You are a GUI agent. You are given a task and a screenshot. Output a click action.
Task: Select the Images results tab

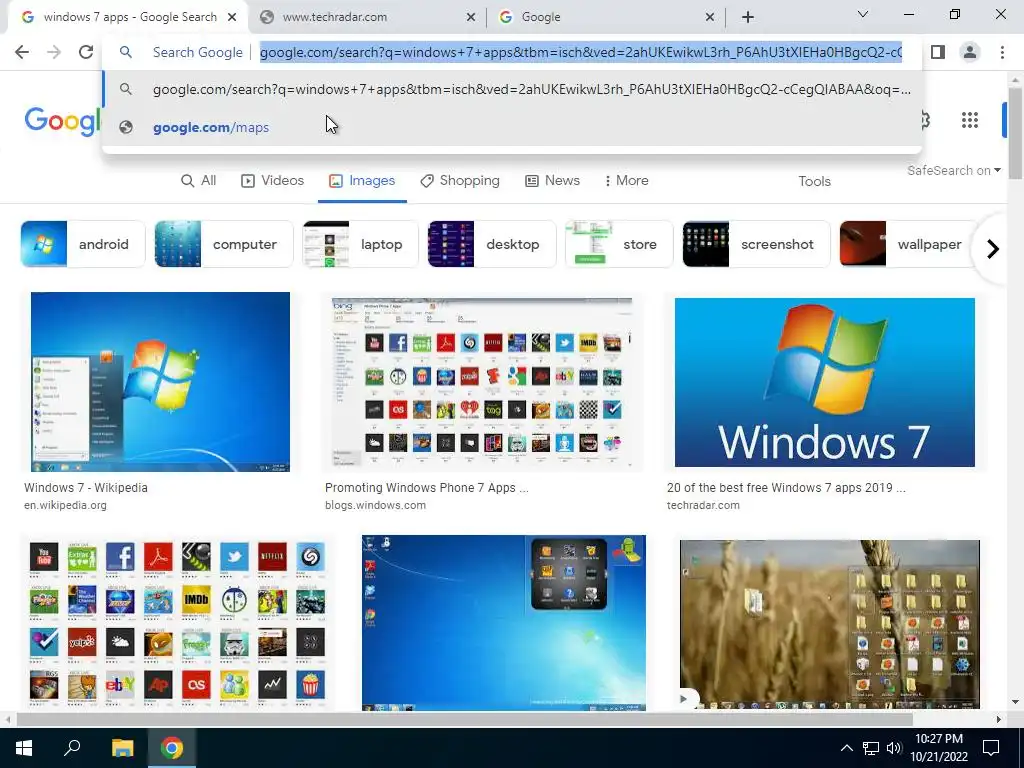[362, 181]
